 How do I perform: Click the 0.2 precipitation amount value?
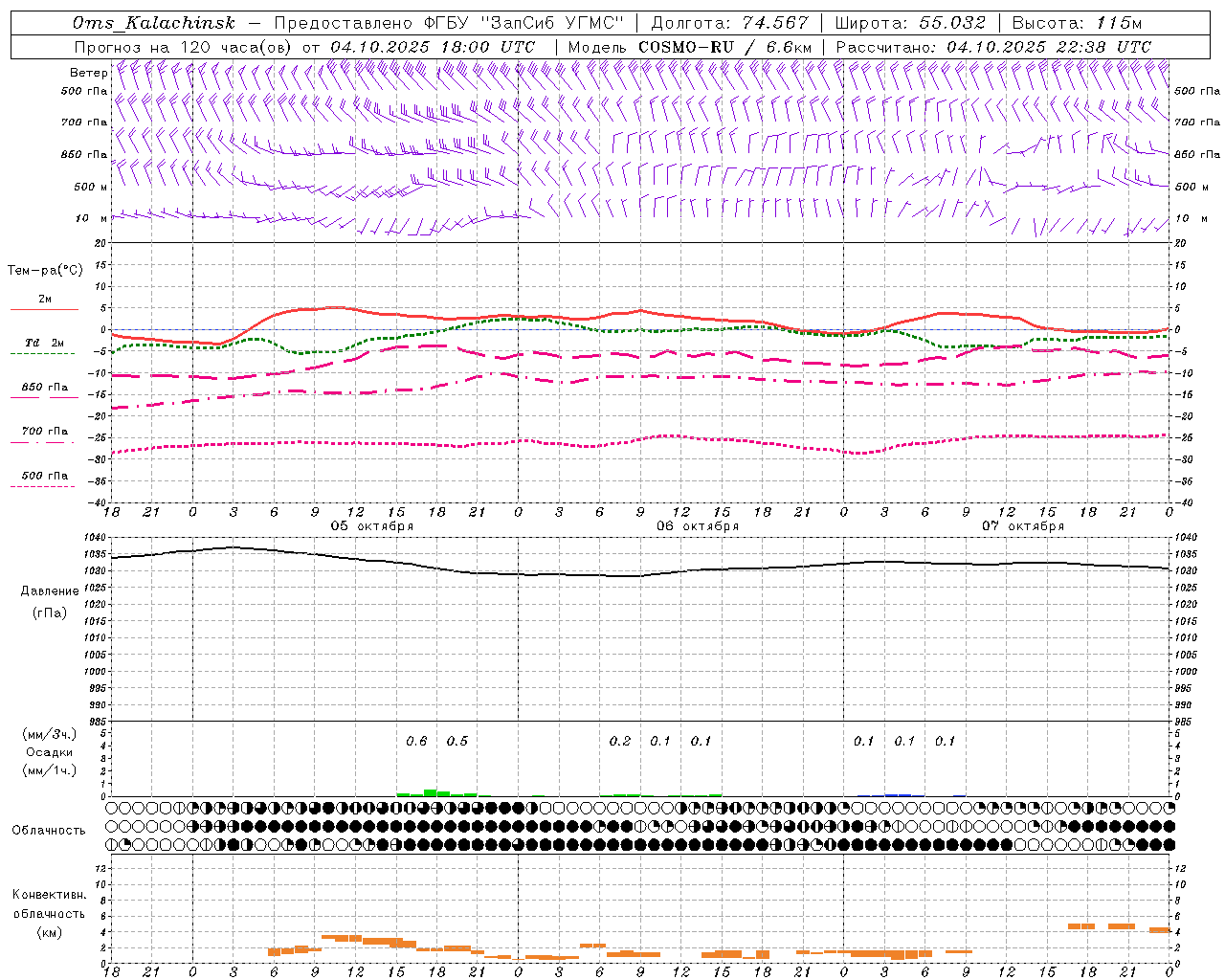coord(620,741)
